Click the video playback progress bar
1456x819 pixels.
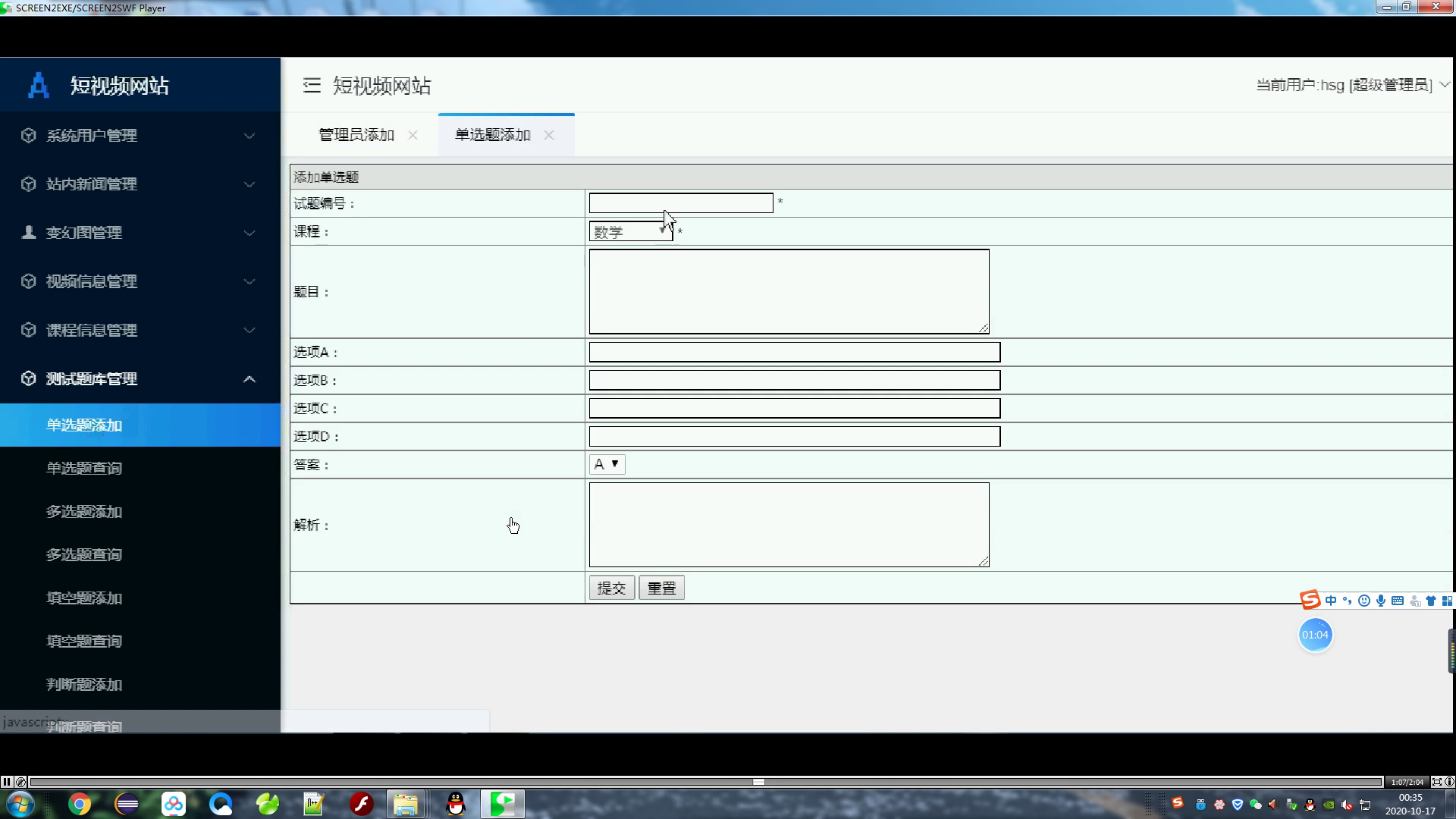point(706,782)
